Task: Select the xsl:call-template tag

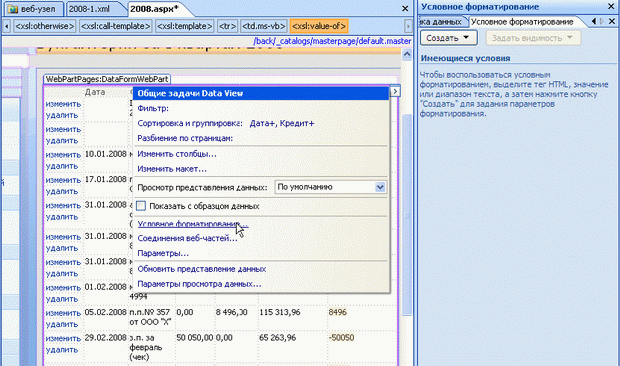Action: 116,26
